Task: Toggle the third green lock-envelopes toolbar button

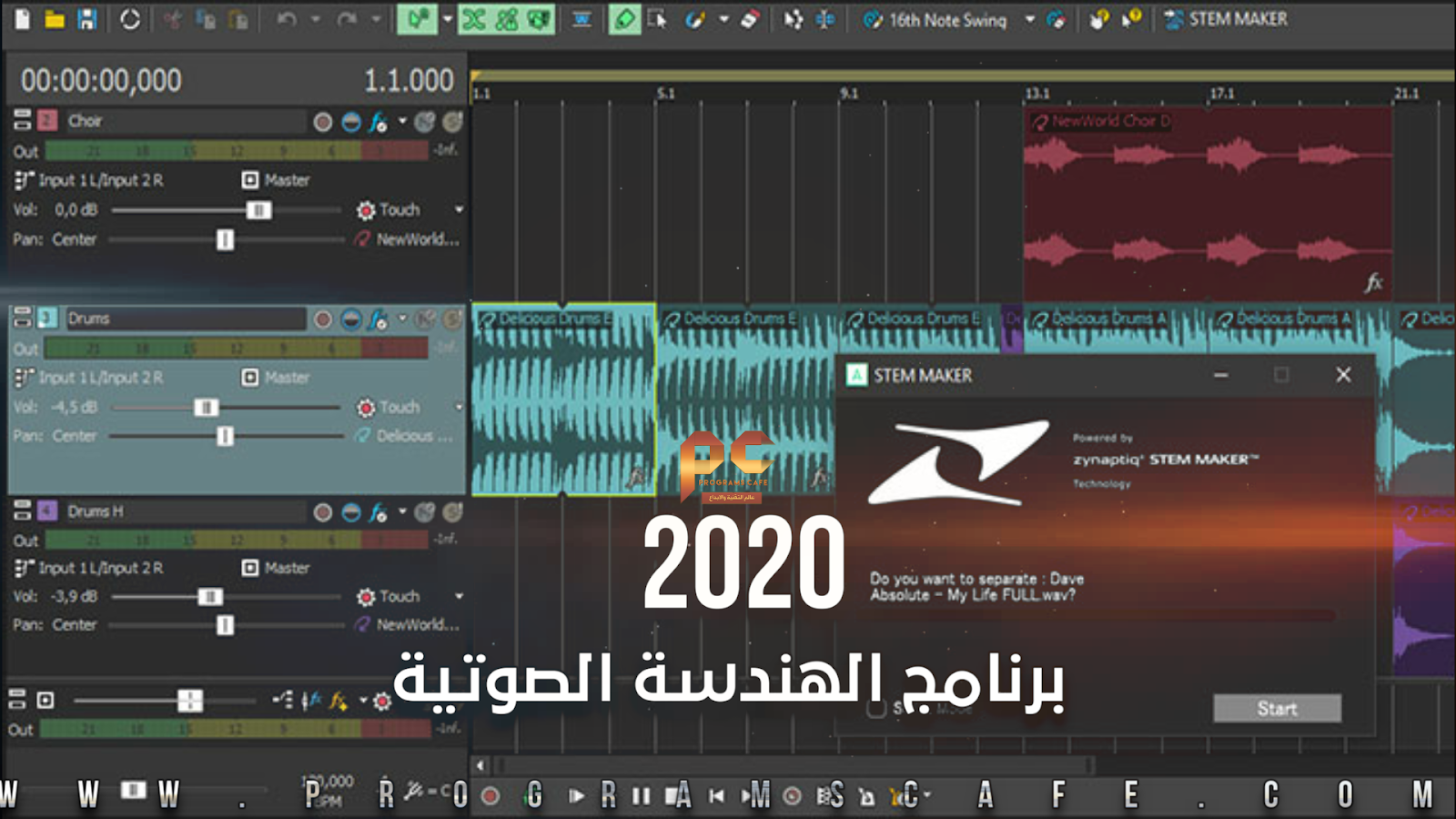Action: 539,19
